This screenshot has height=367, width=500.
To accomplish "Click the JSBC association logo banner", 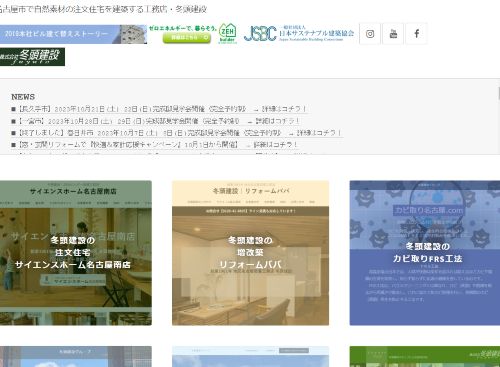I will tap(299, 34).
